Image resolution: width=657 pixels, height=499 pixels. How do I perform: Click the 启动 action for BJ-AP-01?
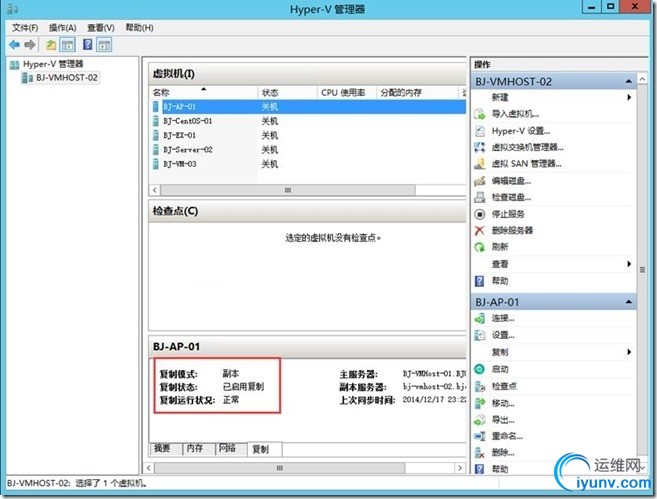500,369
